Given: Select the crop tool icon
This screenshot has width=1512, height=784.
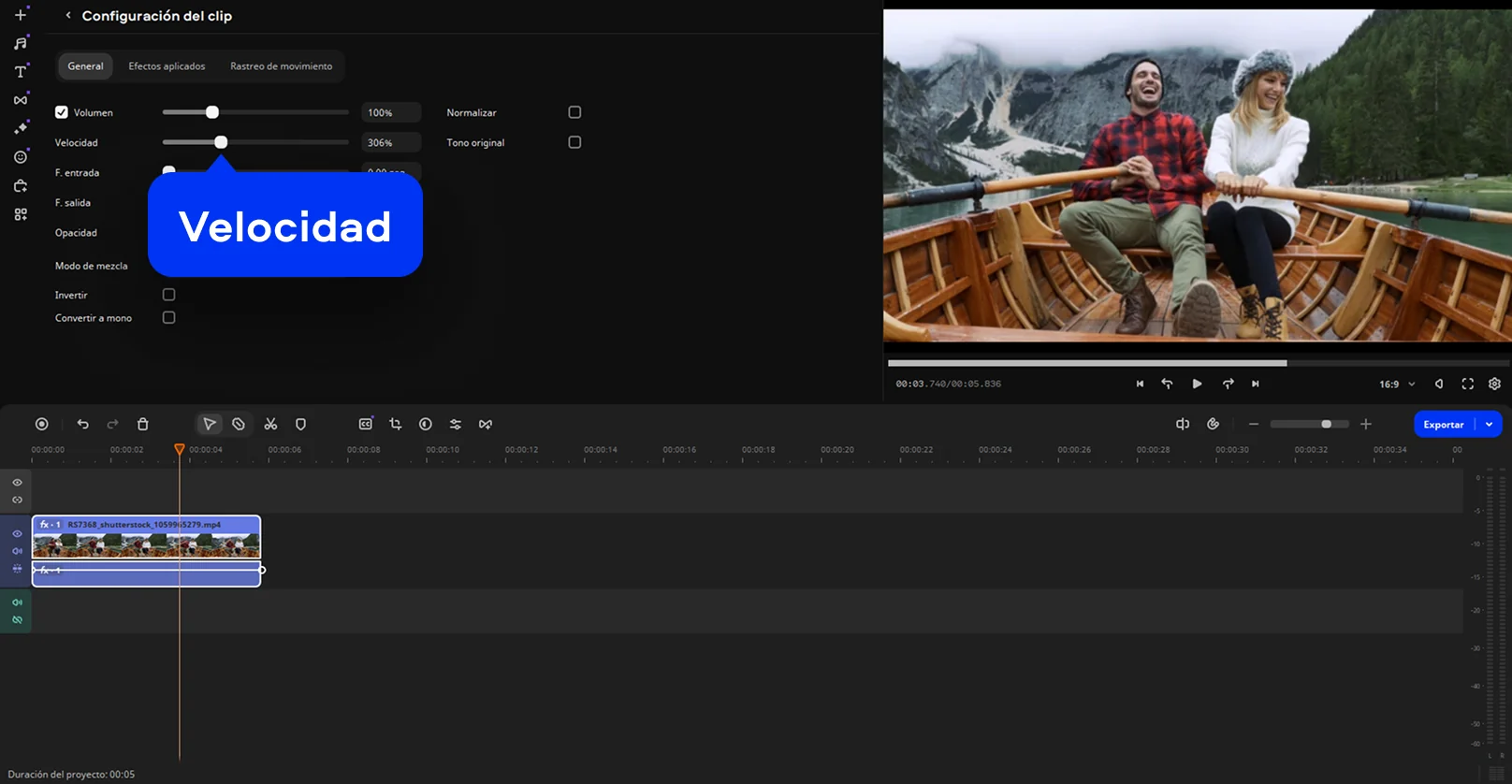Looking at the screenshot, I should click(x=396, y=424).
